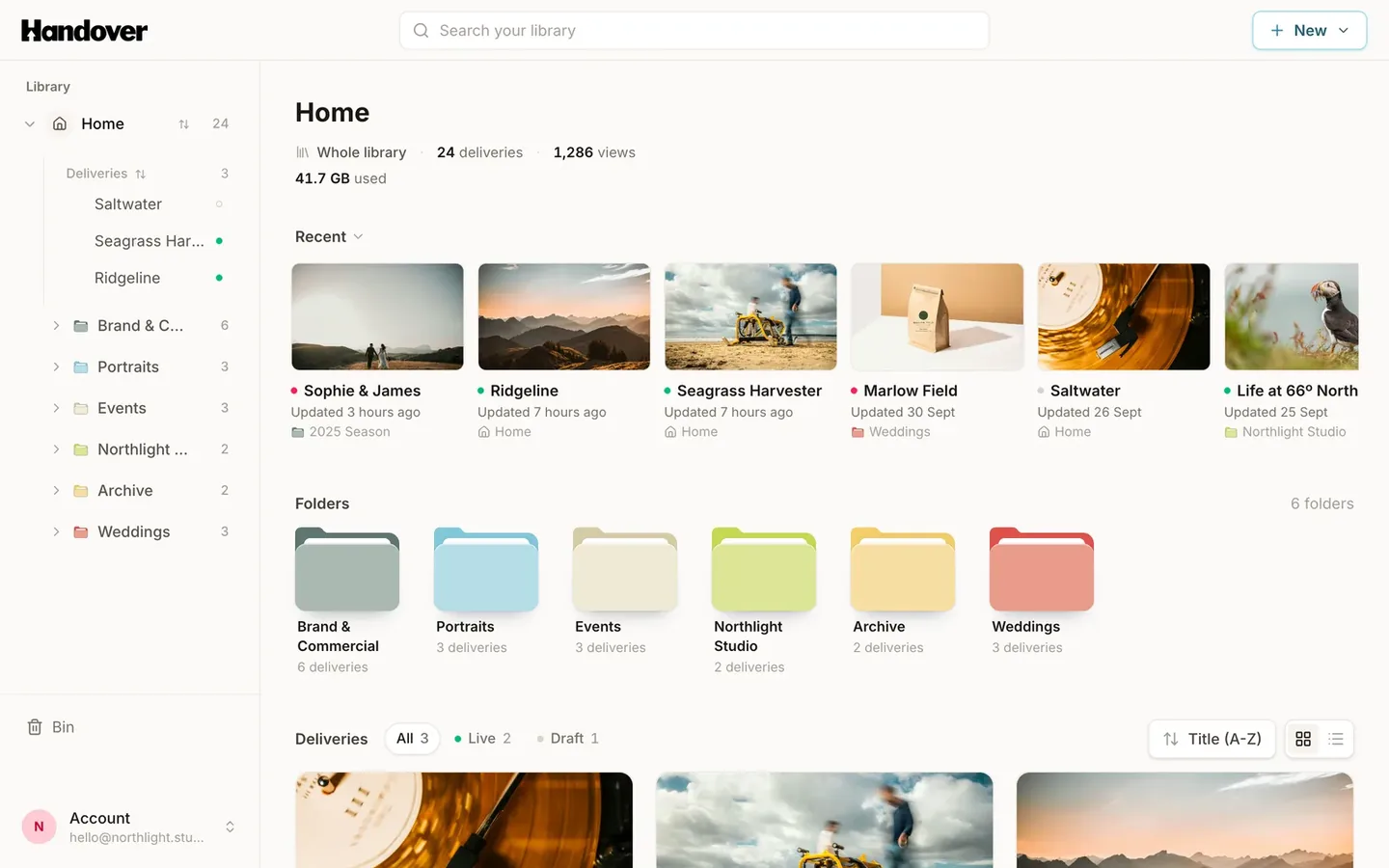Screen dimensions: 1389x868
Task: Select the All deliveries filter tab
Action: click(x=412, y=739)
